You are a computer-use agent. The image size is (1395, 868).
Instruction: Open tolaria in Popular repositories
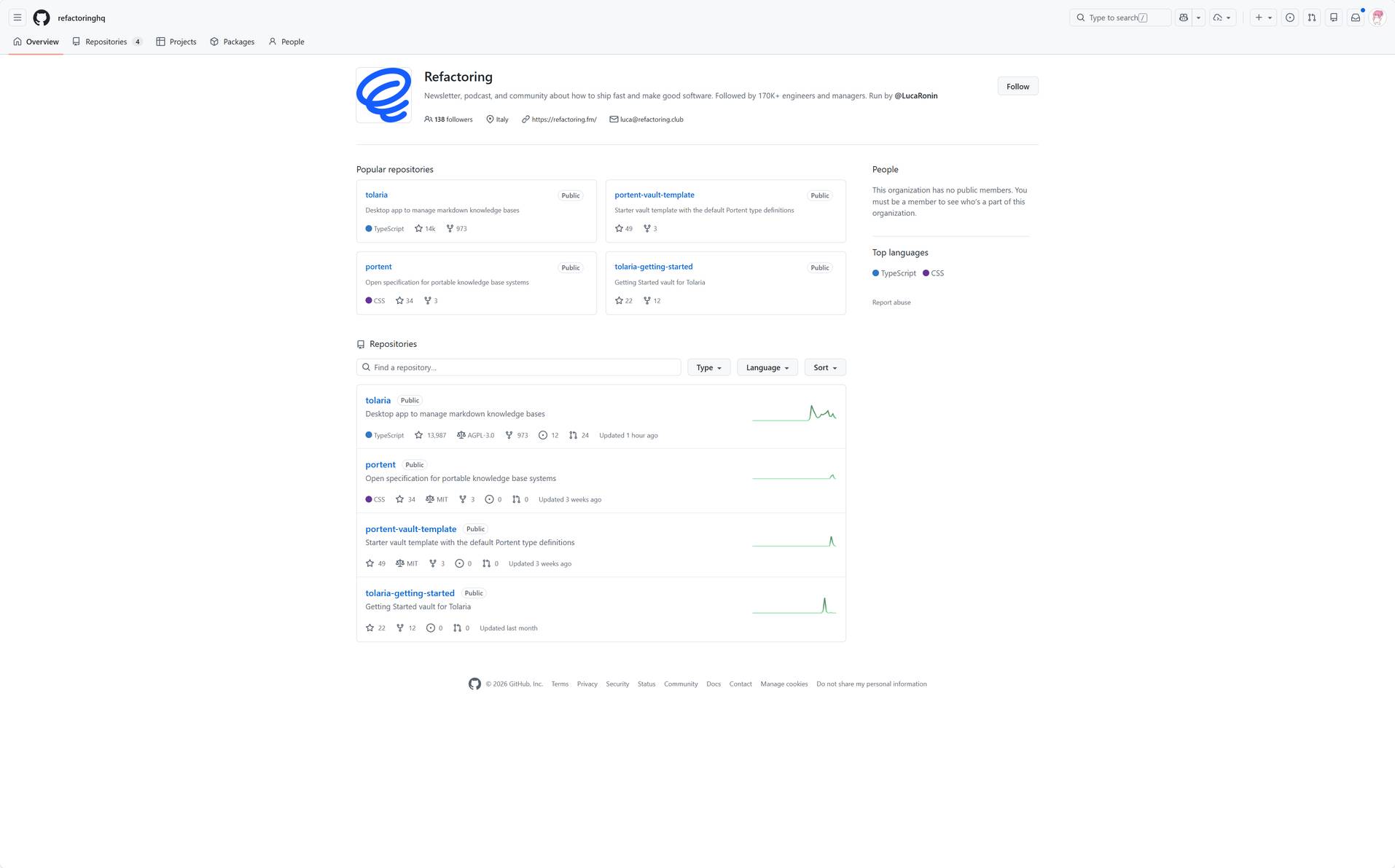[x=376, y=195]
